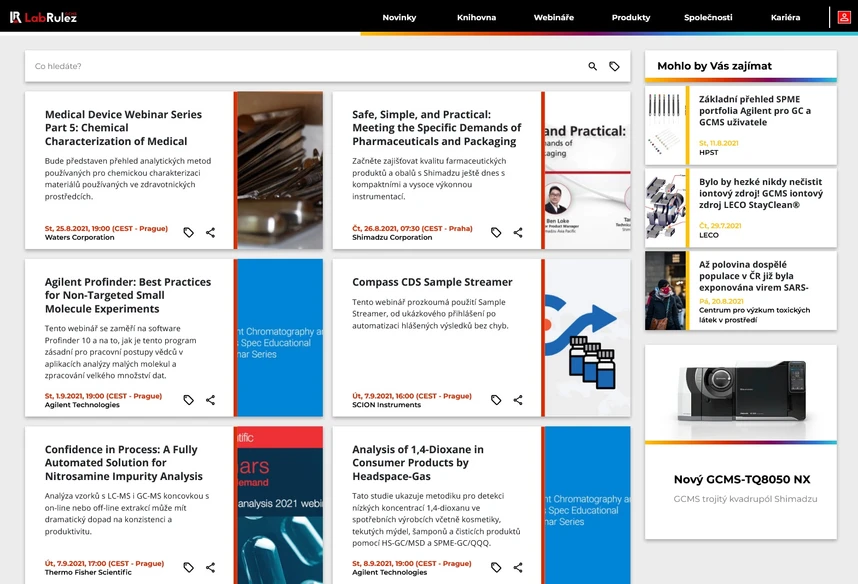Click Medical Device webinar instruments thumbnail
The width and height of the screenshot is (858, 584).
(x=280, y=170)
